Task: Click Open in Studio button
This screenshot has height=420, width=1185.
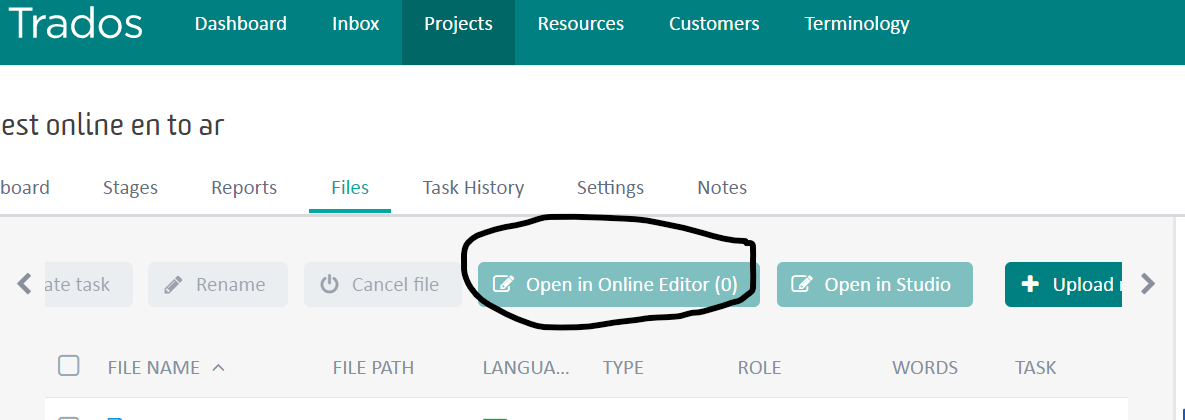Action: coord(874,285)
